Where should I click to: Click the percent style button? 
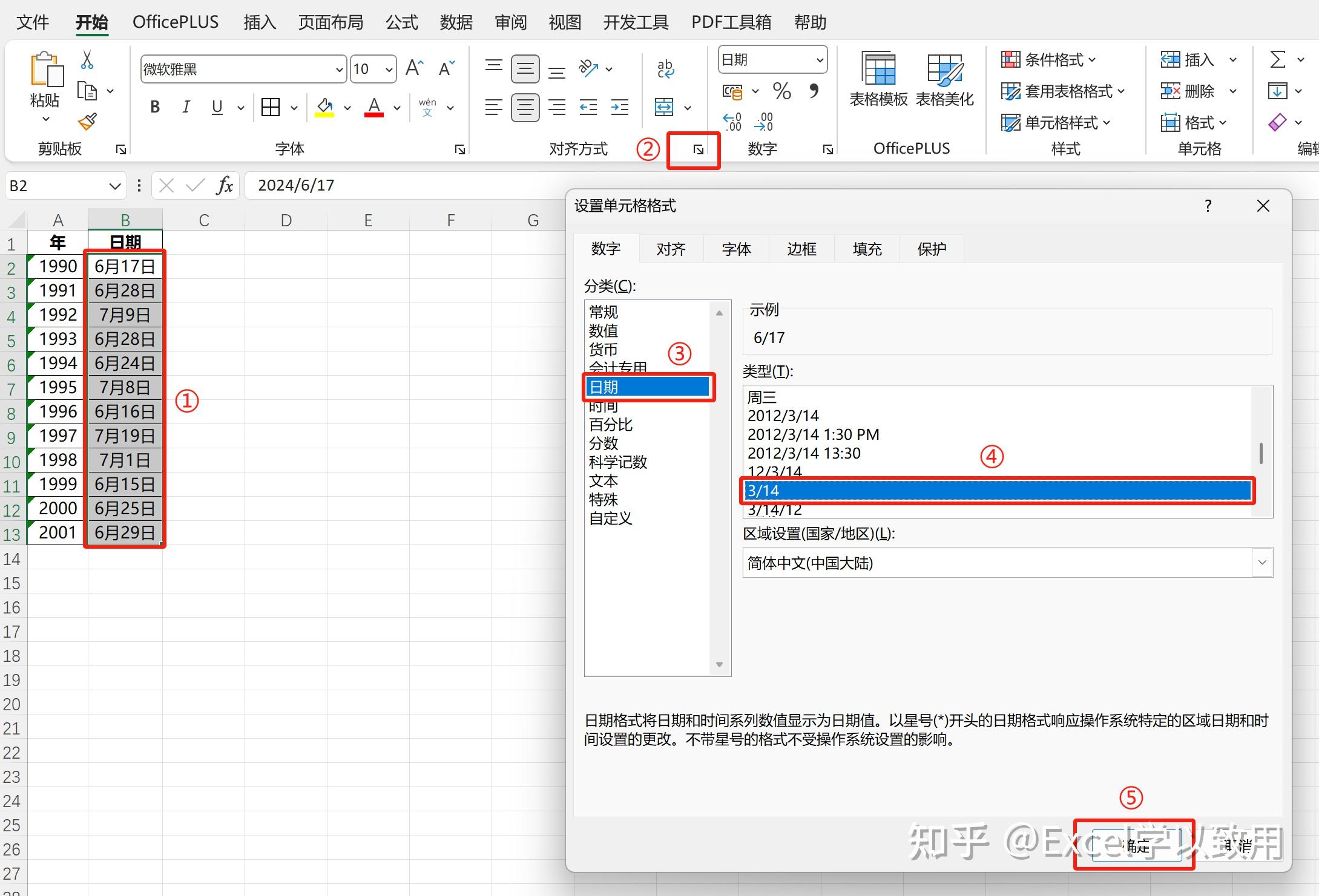[781, 91]
